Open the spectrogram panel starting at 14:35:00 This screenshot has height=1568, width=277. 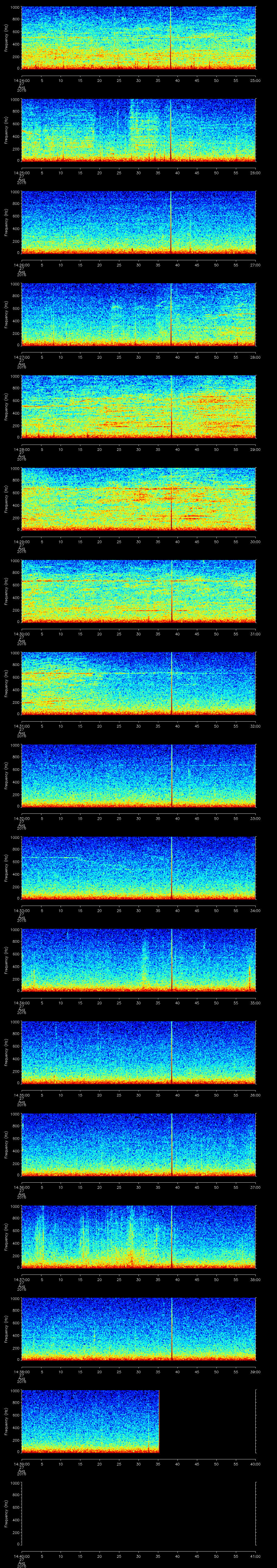(x=138, y=1052)
